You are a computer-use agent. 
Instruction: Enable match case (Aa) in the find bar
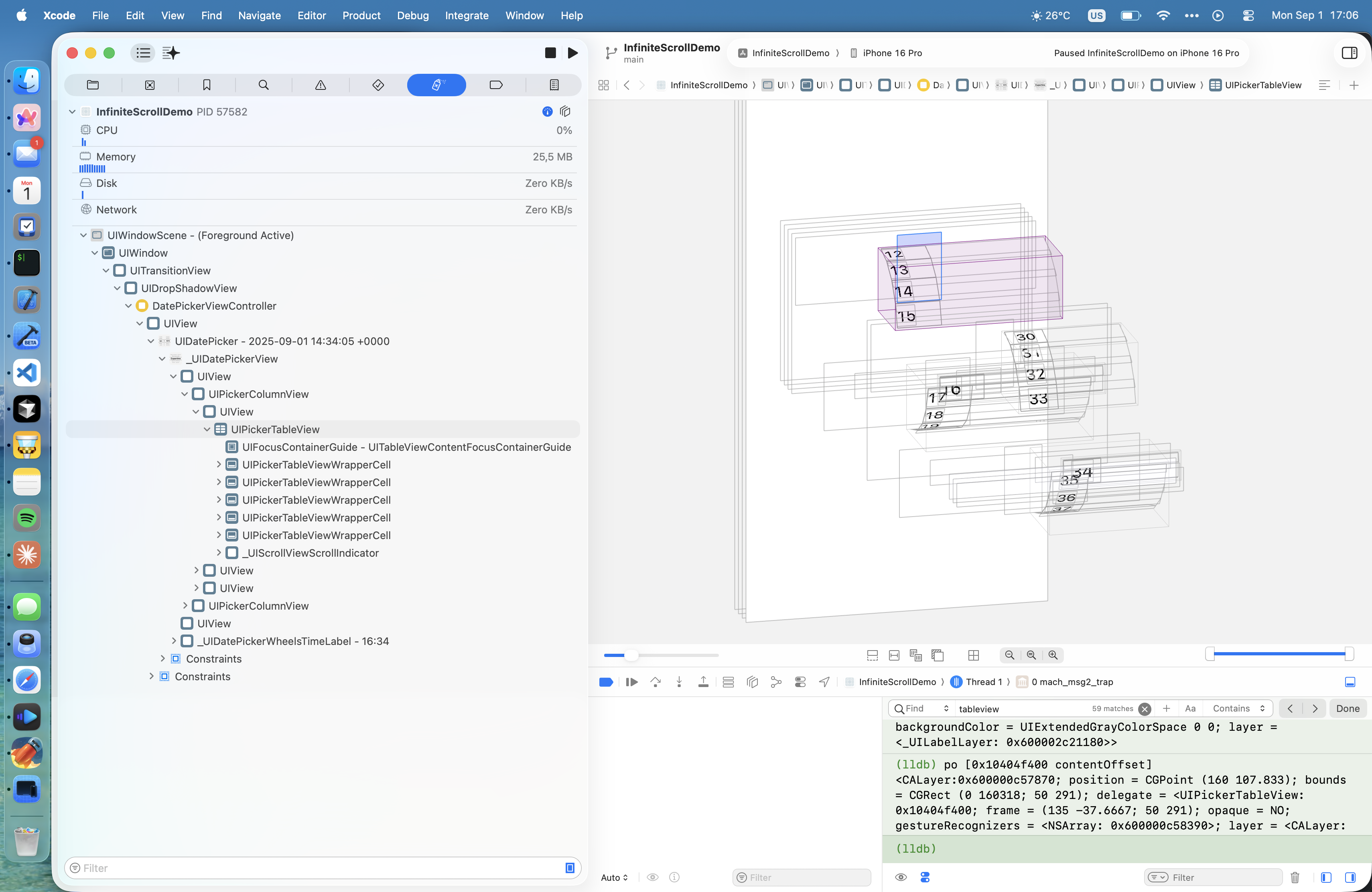point(1190,708)
